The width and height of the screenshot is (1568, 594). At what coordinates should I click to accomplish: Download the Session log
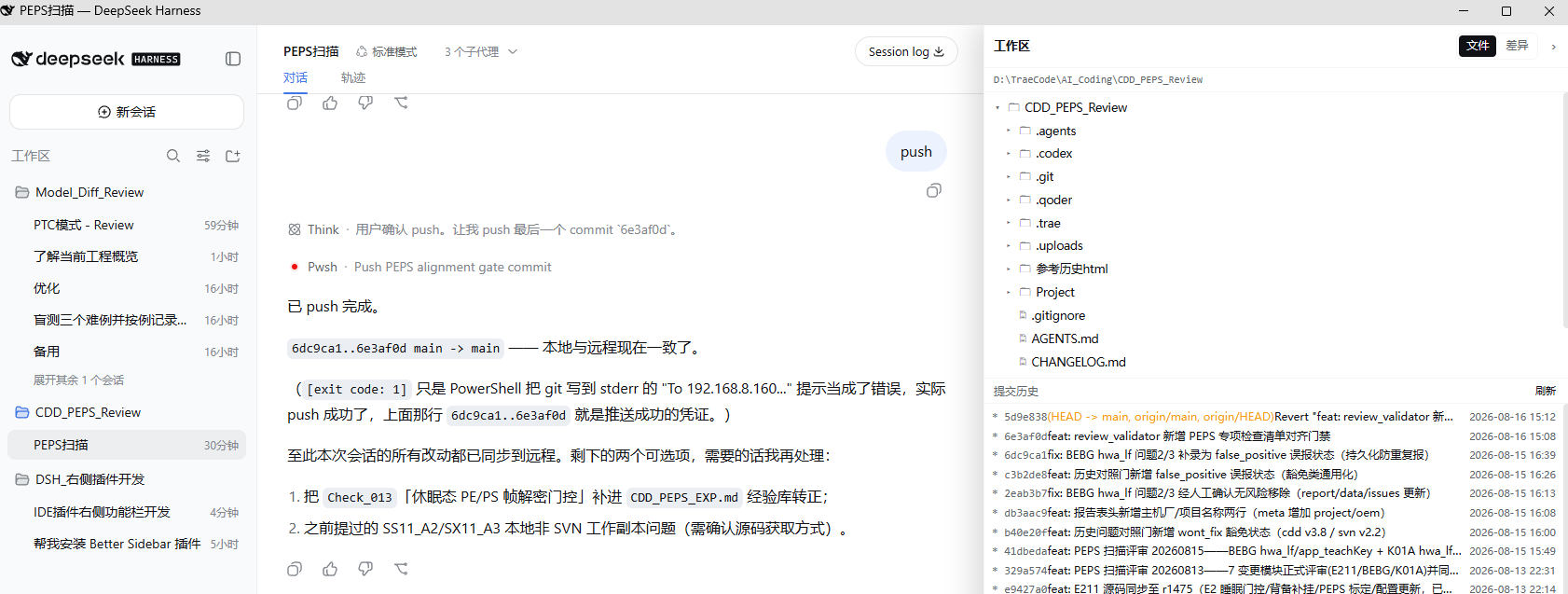point(906,51)
